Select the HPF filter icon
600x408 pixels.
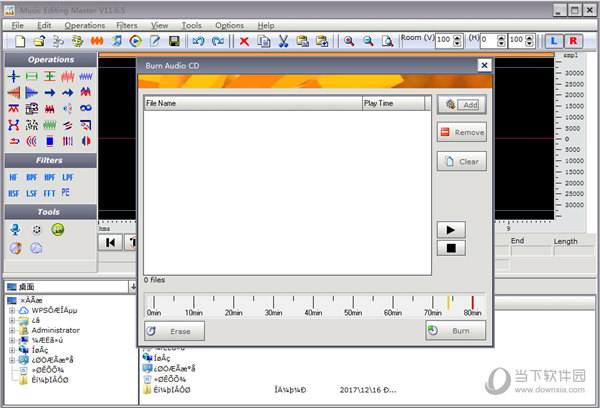click(x=50, y=178)
